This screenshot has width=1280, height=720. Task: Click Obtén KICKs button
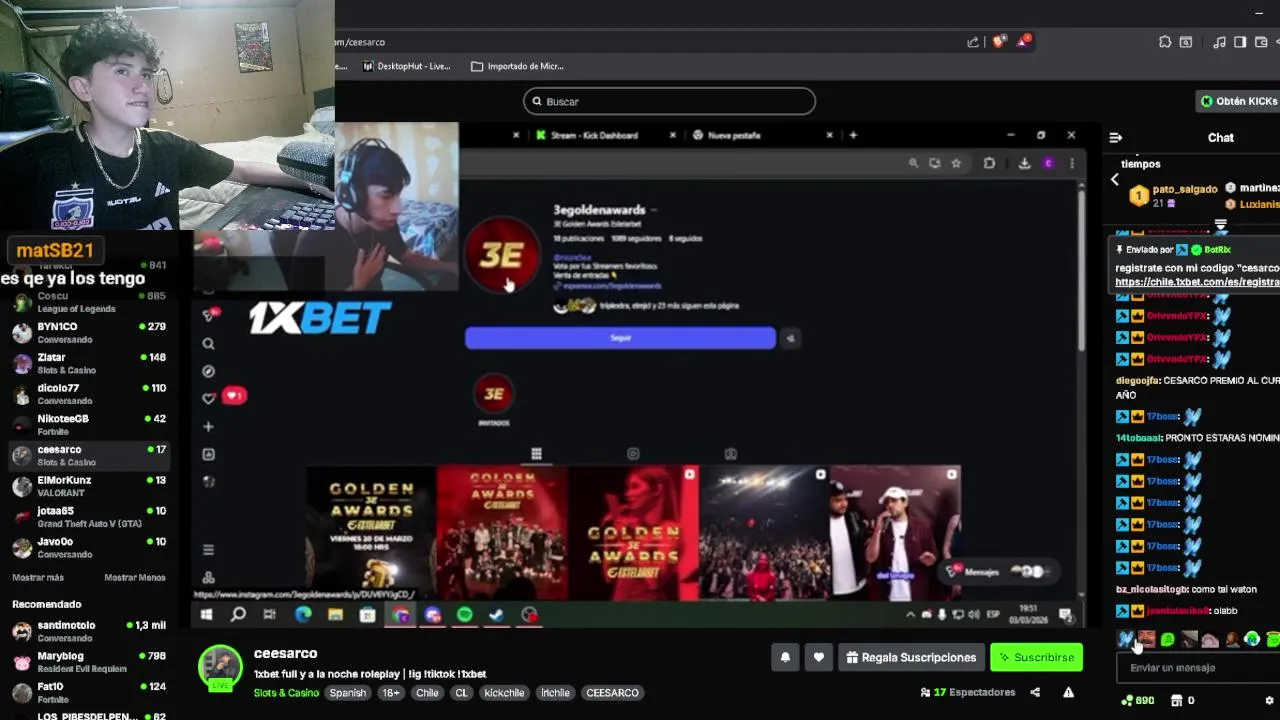pos(1239,101)
